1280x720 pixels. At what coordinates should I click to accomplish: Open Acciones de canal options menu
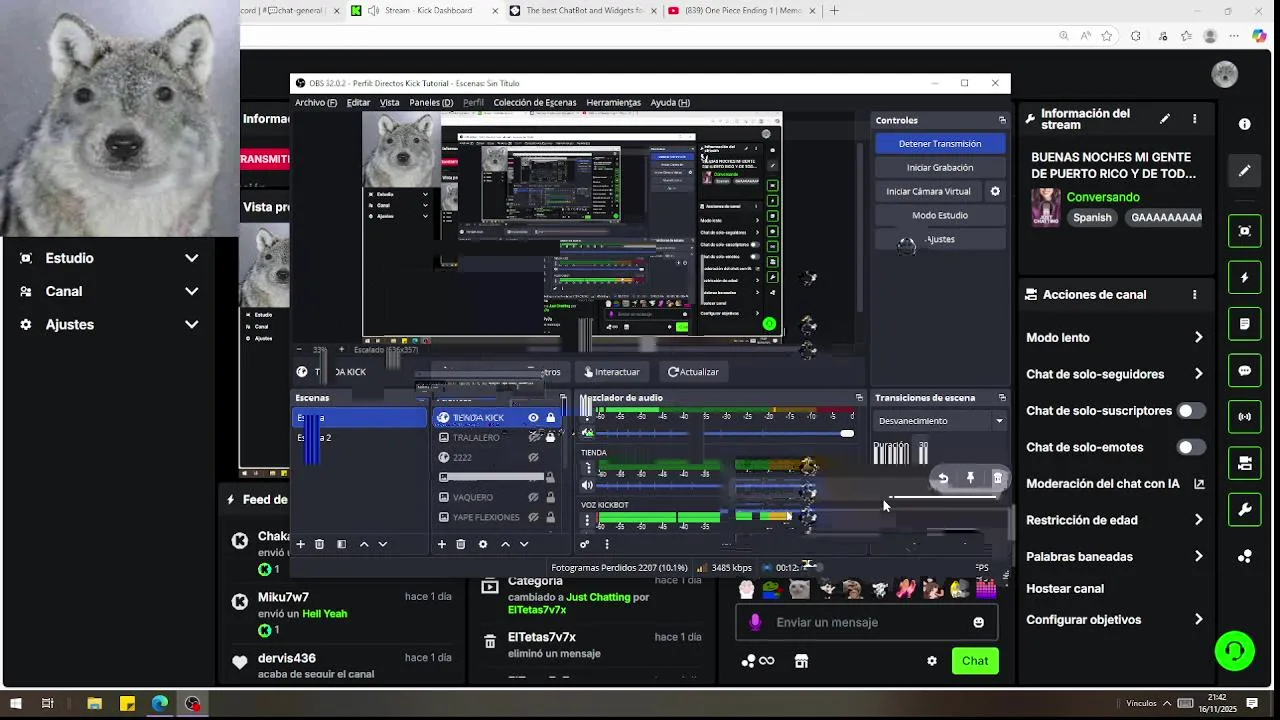point(1194,295)
